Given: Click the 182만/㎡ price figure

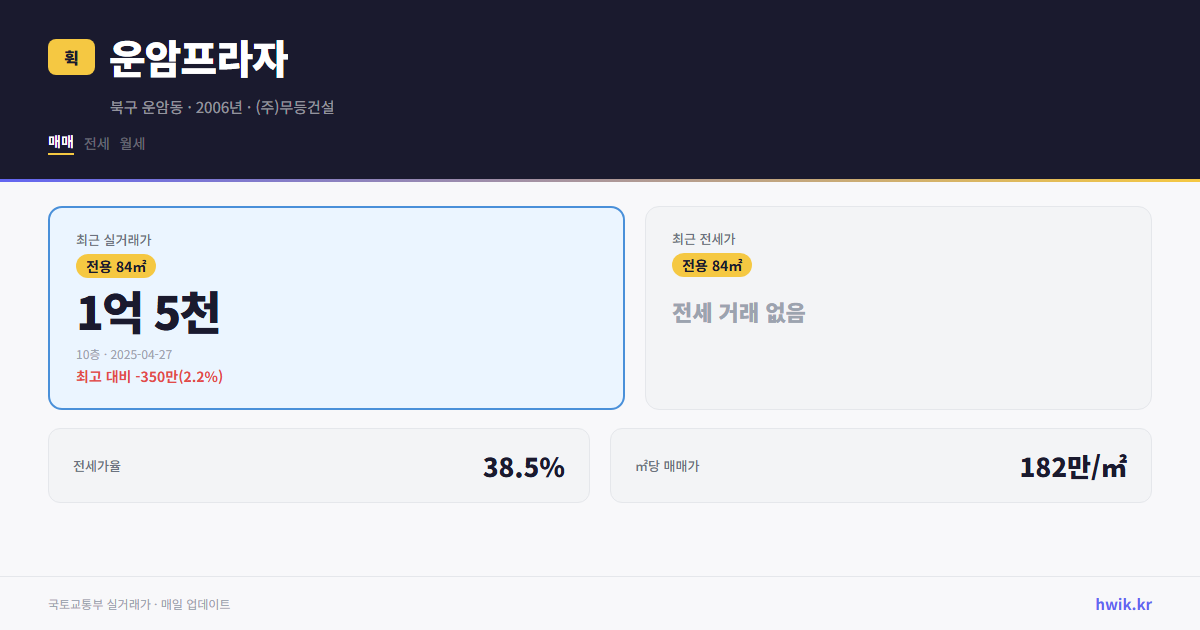Looking at the screenshot, I should [1072, 465].
